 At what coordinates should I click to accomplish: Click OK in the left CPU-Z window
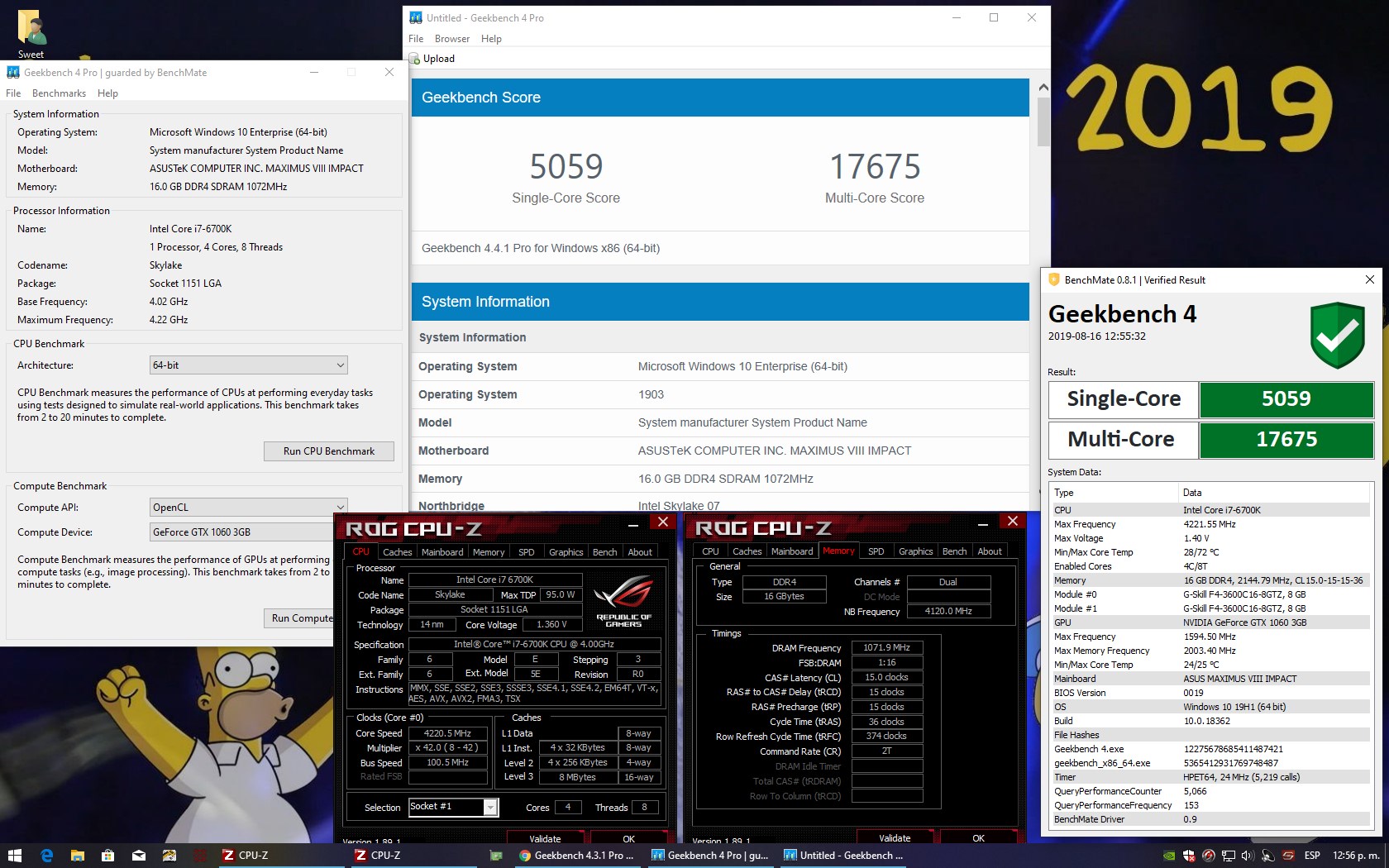(x=628, y=837)
